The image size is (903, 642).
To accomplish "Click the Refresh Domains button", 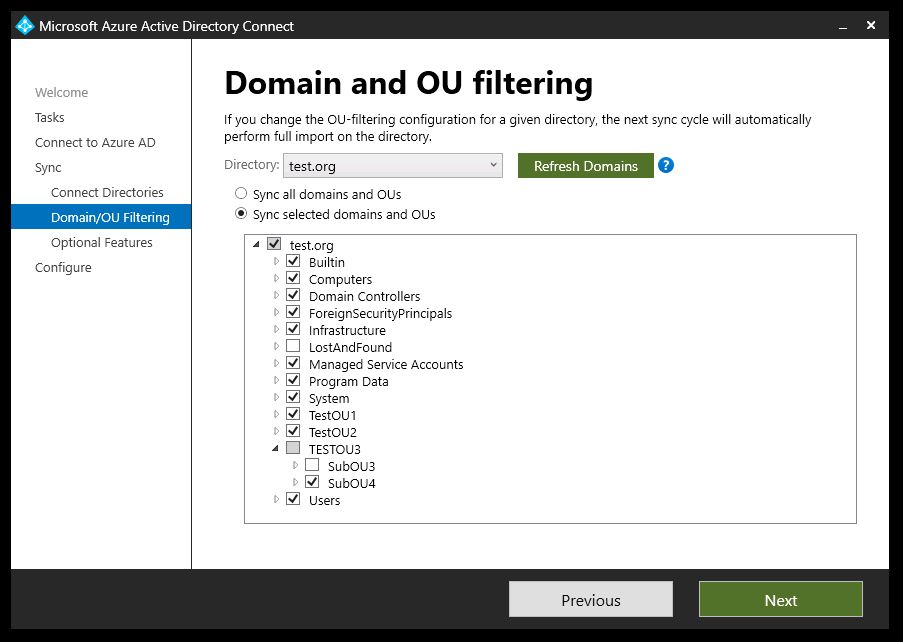I will click(x=586, y=166).
